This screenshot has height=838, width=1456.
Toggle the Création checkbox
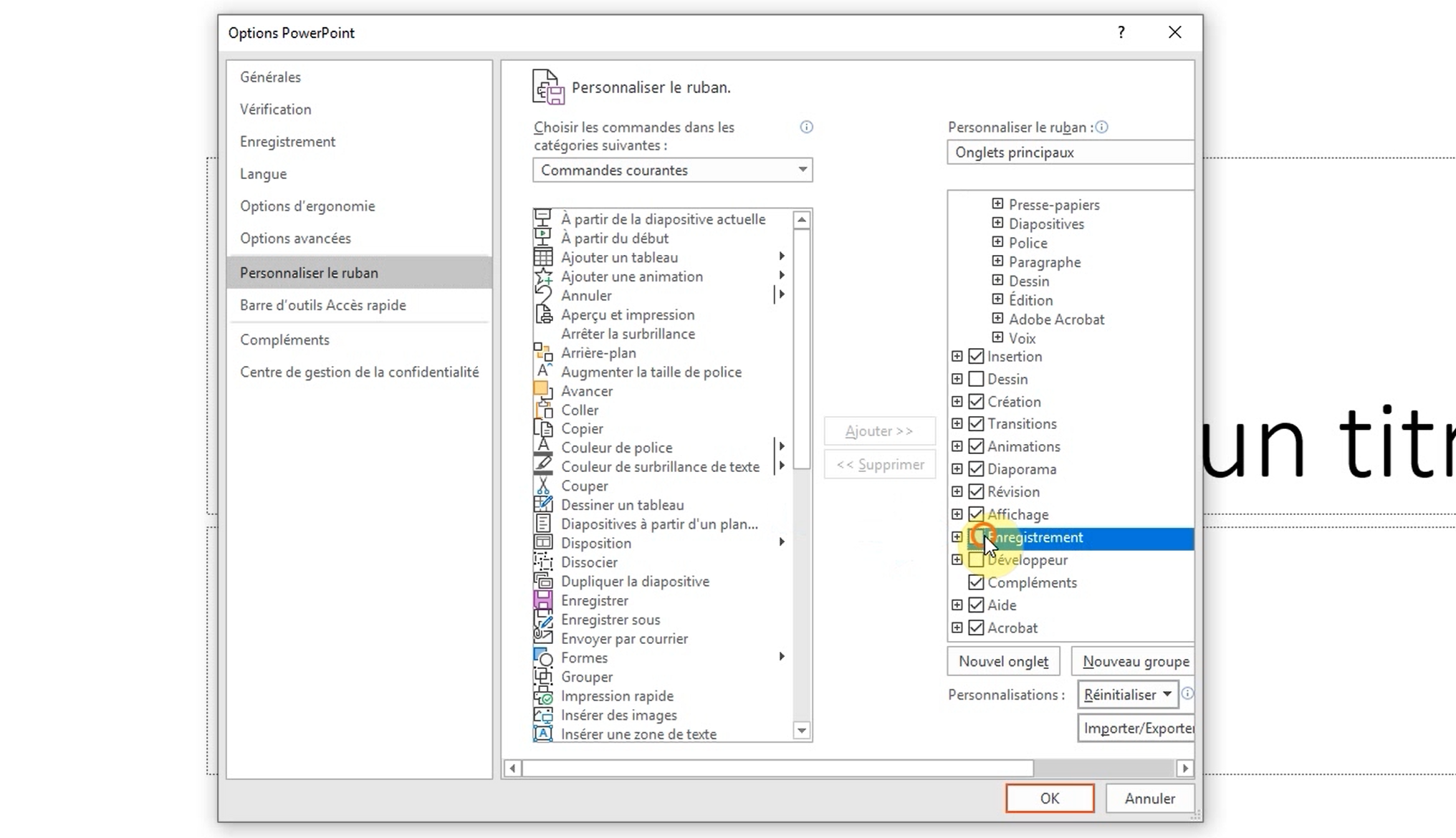click(x=976, y=401)
